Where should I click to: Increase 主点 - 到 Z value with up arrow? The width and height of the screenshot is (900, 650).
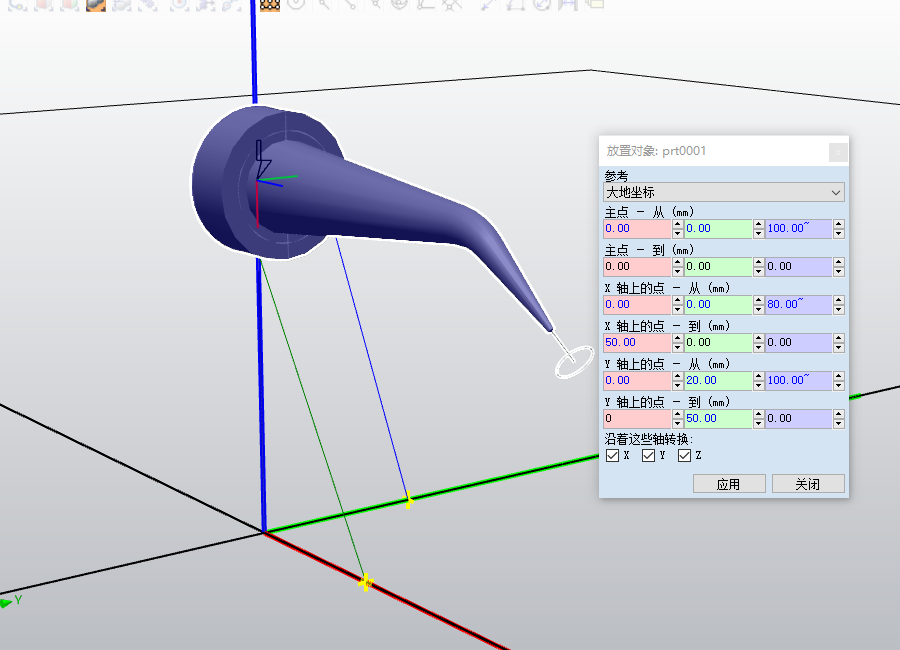point(839,262)
